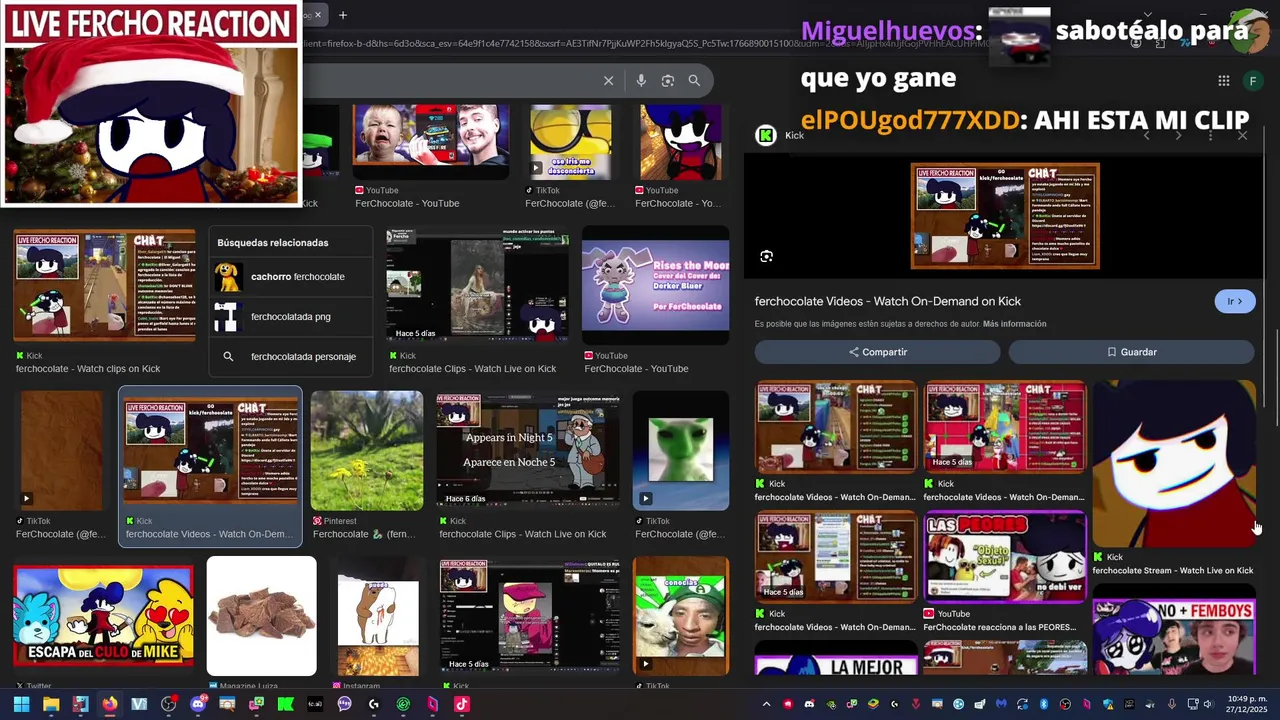Switch to Firefox in the taskbar
The width and height of the screenshot is (1280, 720).
click(109, 704)
